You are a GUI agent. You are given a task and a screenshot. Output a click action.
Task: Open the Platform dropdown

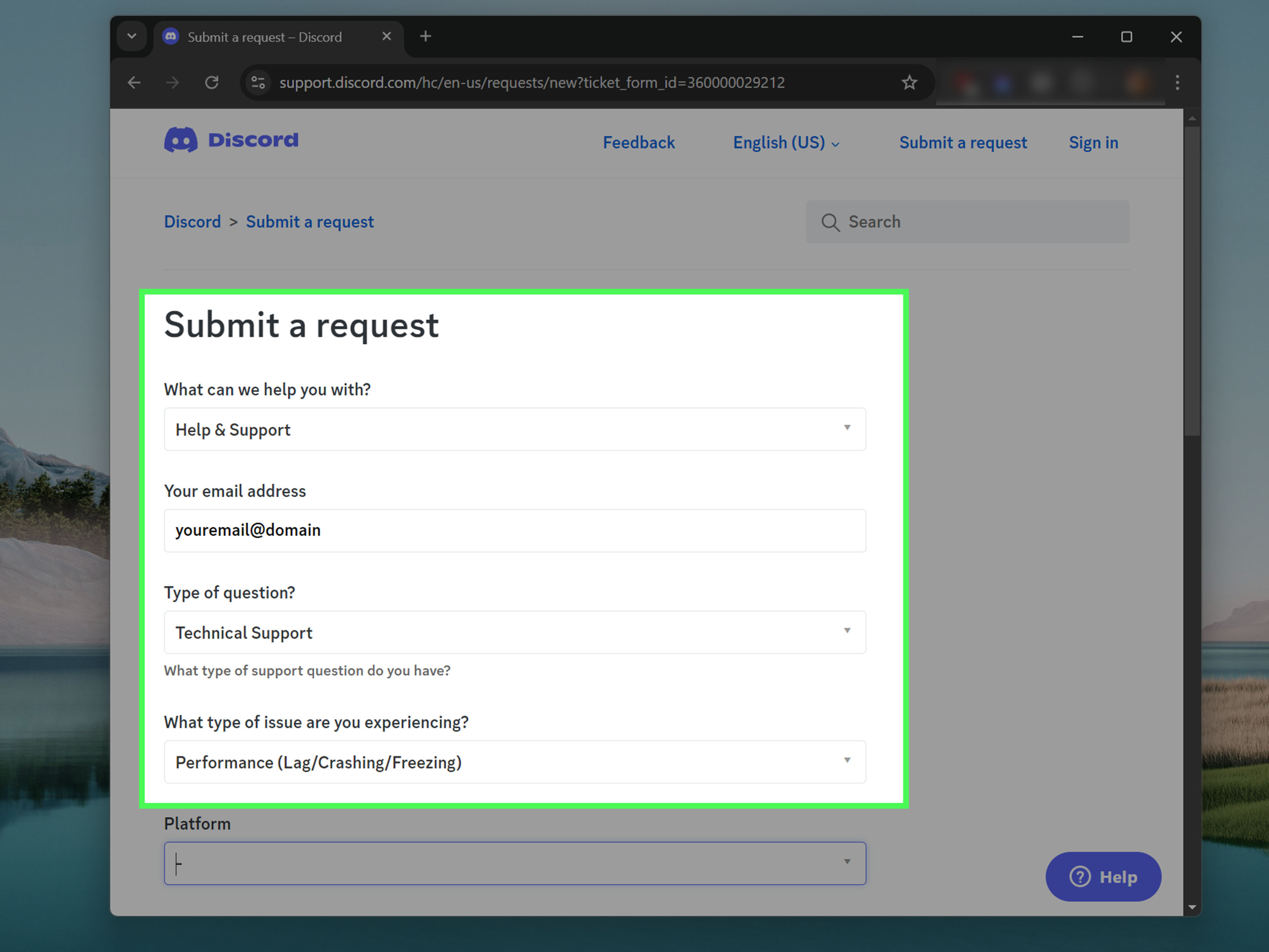[515, 863]
